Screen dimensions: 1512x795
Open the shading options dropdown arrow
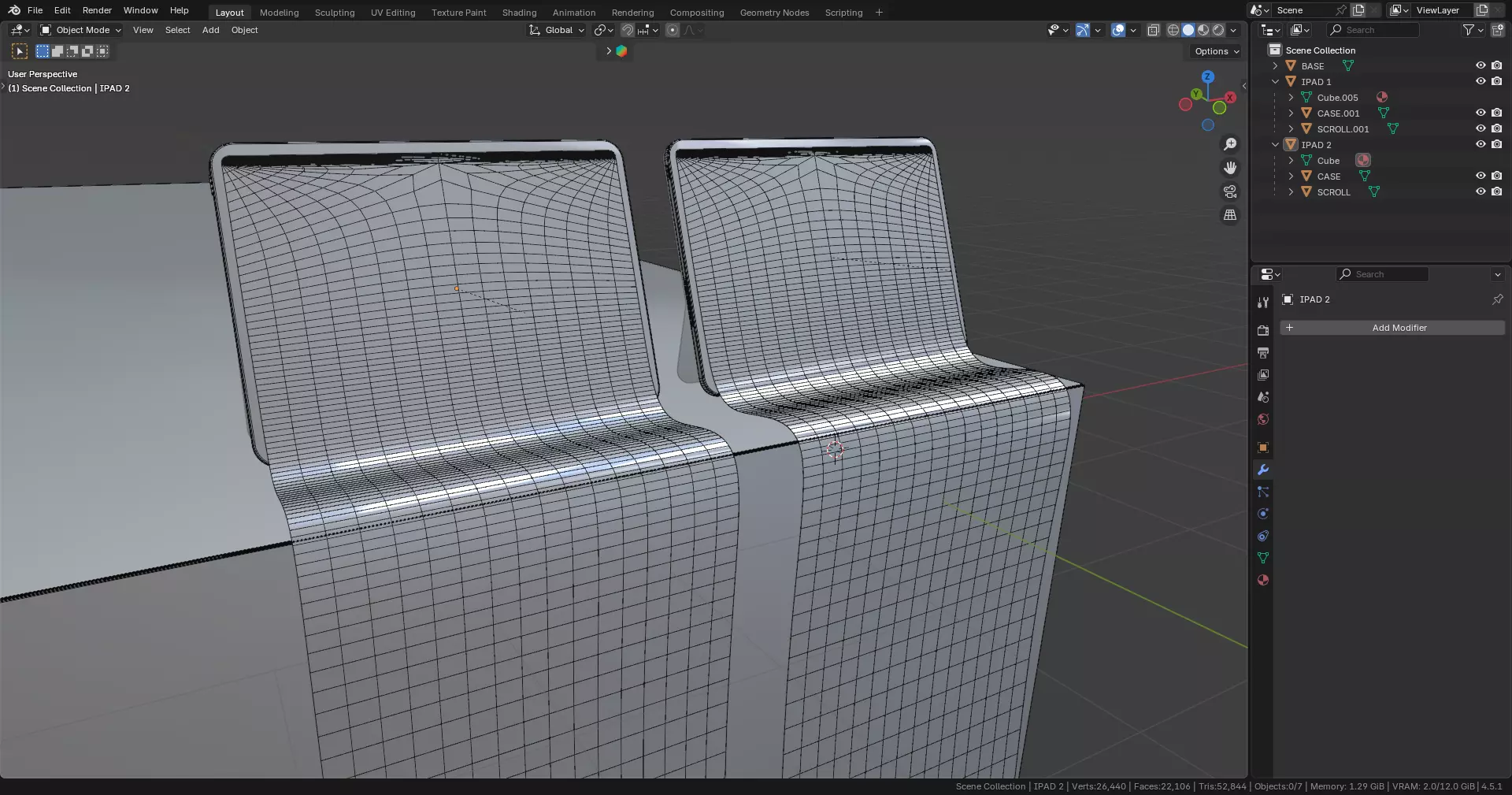coord(1234,30)
